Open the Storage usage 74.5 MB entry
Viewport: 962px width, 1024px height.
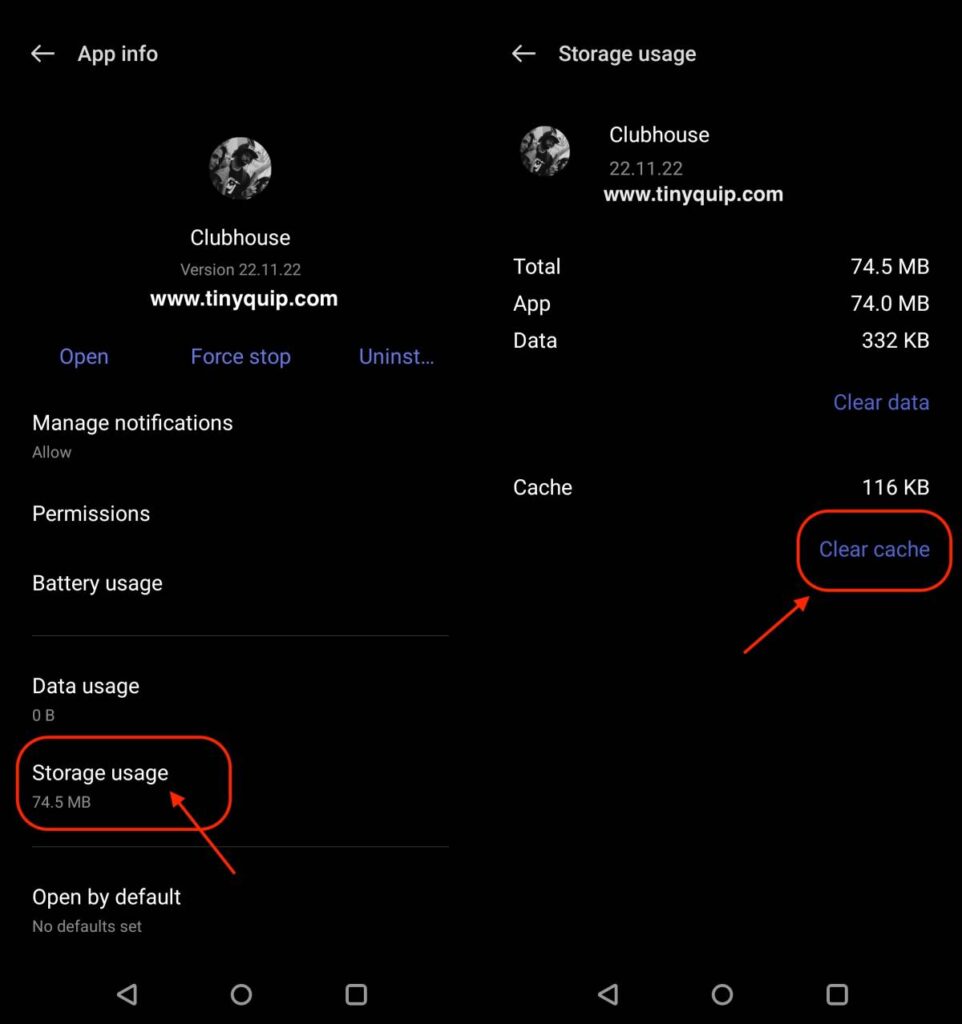click(100, 785)
